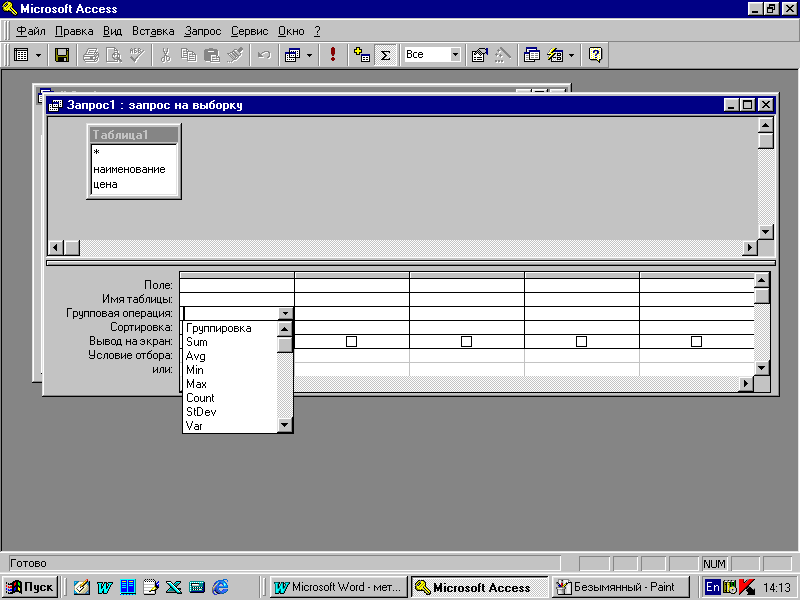The image size is (800, 600).
Task: Click the Copy icon in toolbar
Action: (x=188, y=55)
